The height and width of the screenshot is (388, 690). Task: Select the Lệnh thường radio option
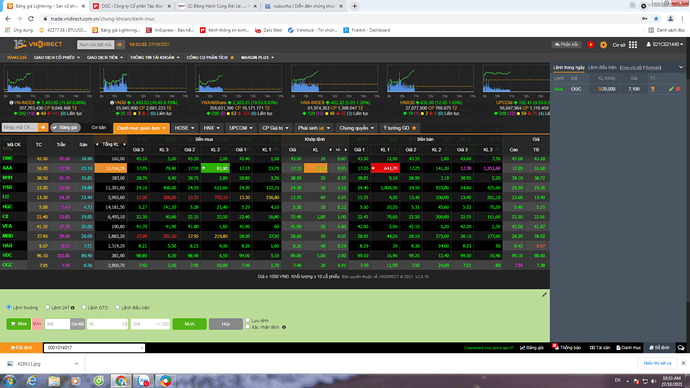pos(9,307)
